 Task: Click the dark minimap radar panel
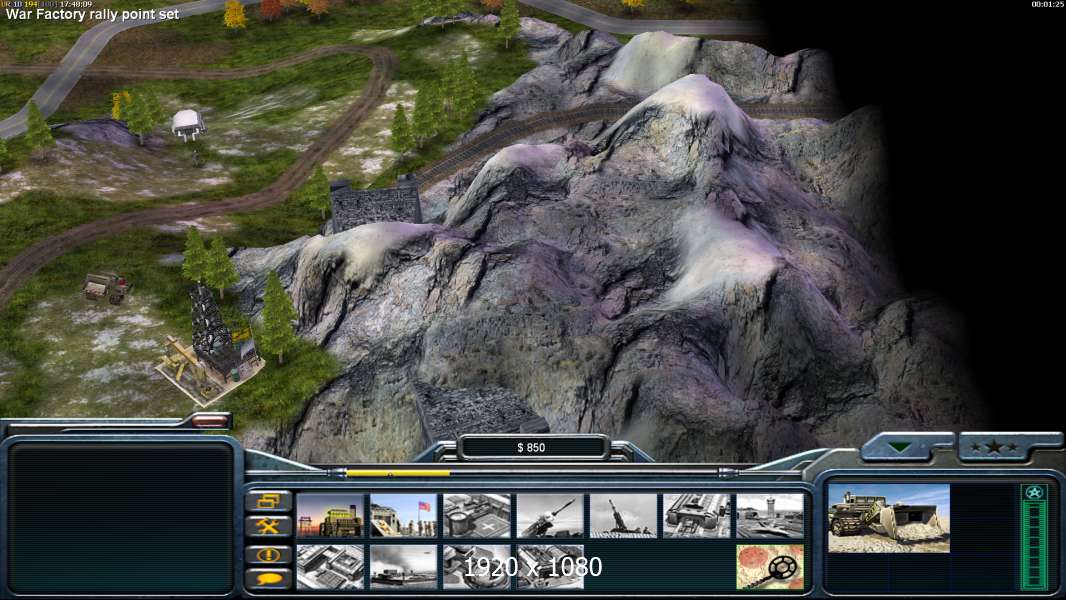[121, 518]
